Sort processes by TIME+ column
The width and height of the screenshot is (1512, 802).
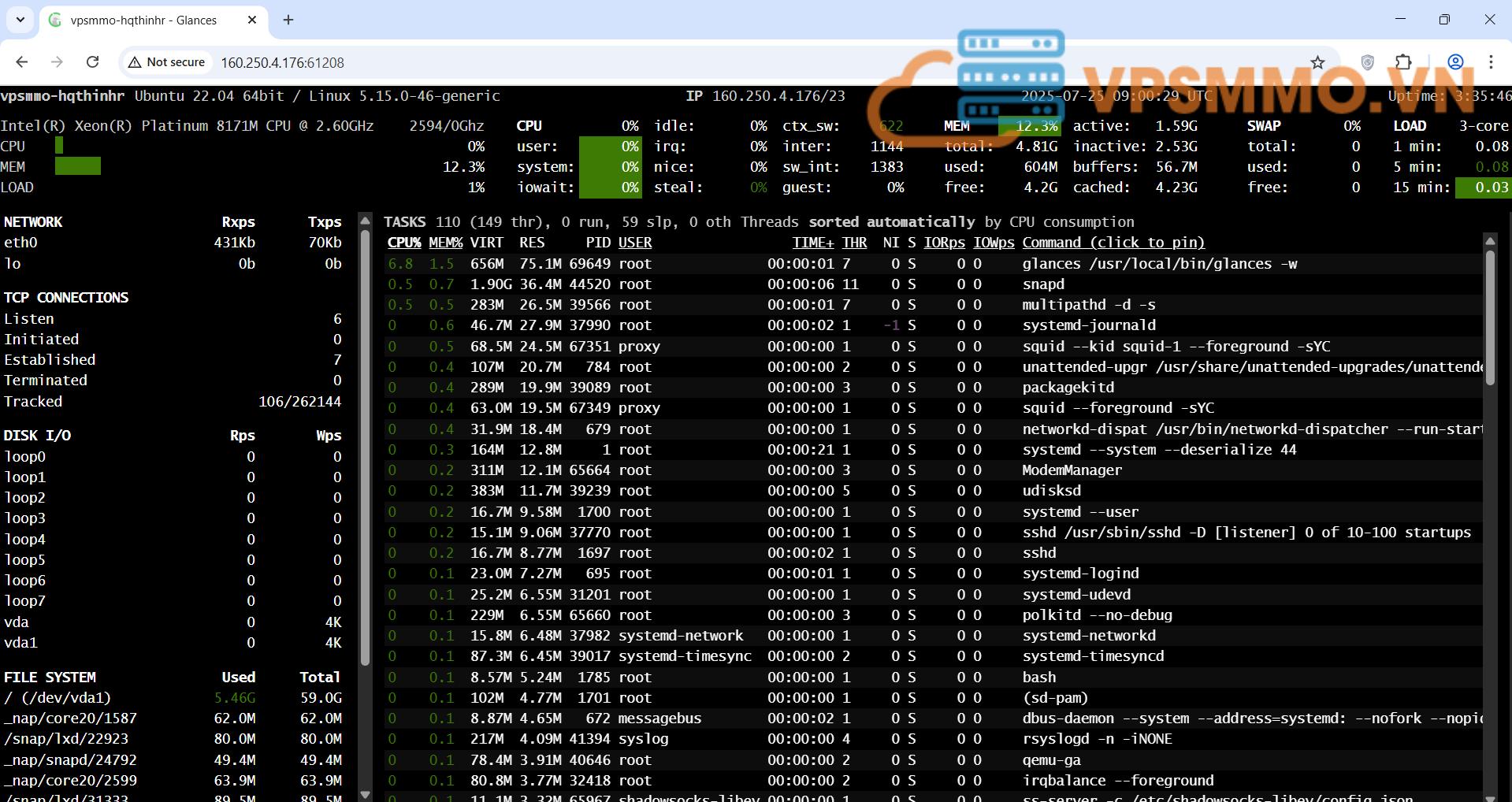pyautogui.click(x=812, y=243)
